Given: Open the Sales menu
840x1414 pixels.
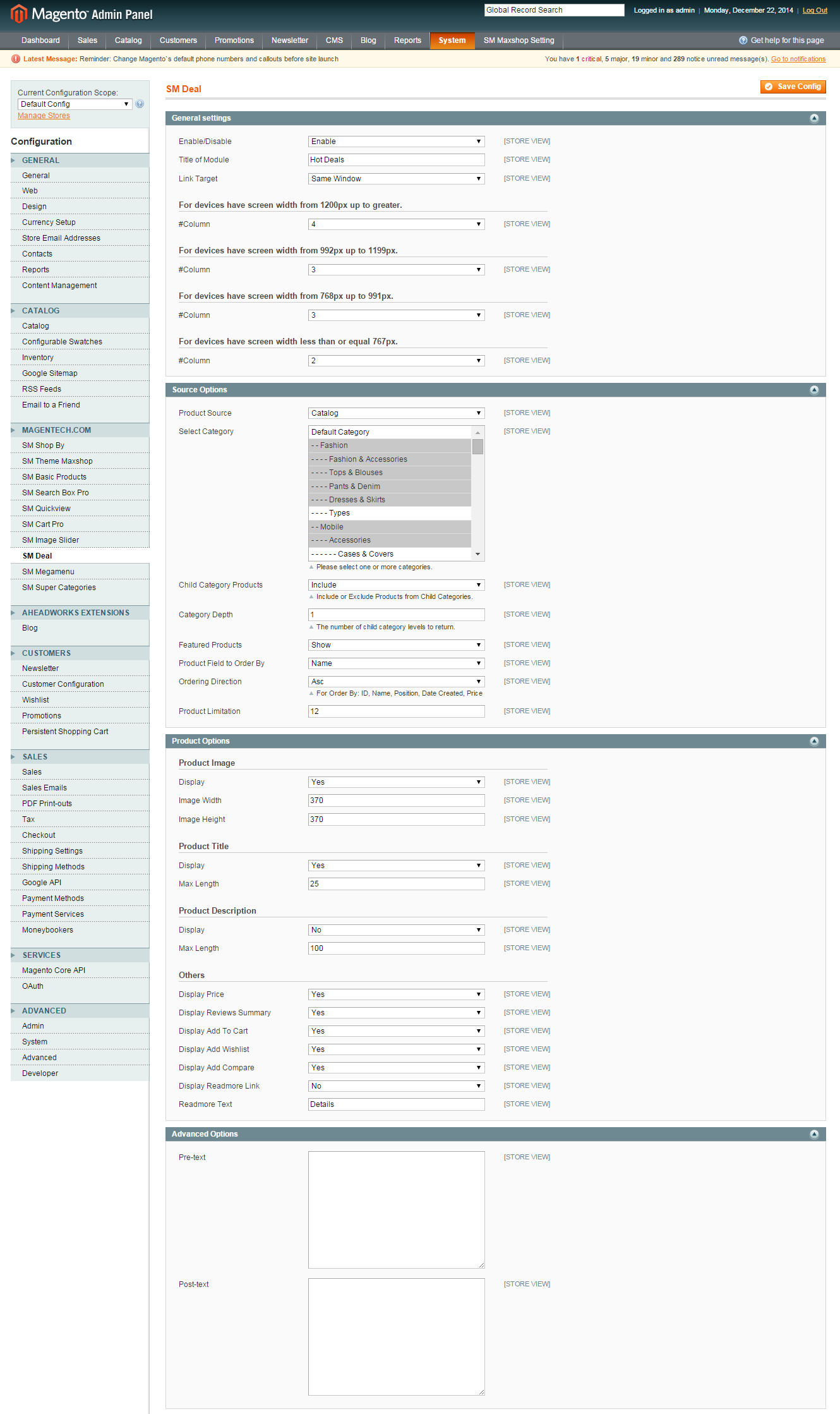Looking at the screenshot, I should coord(87,40).
